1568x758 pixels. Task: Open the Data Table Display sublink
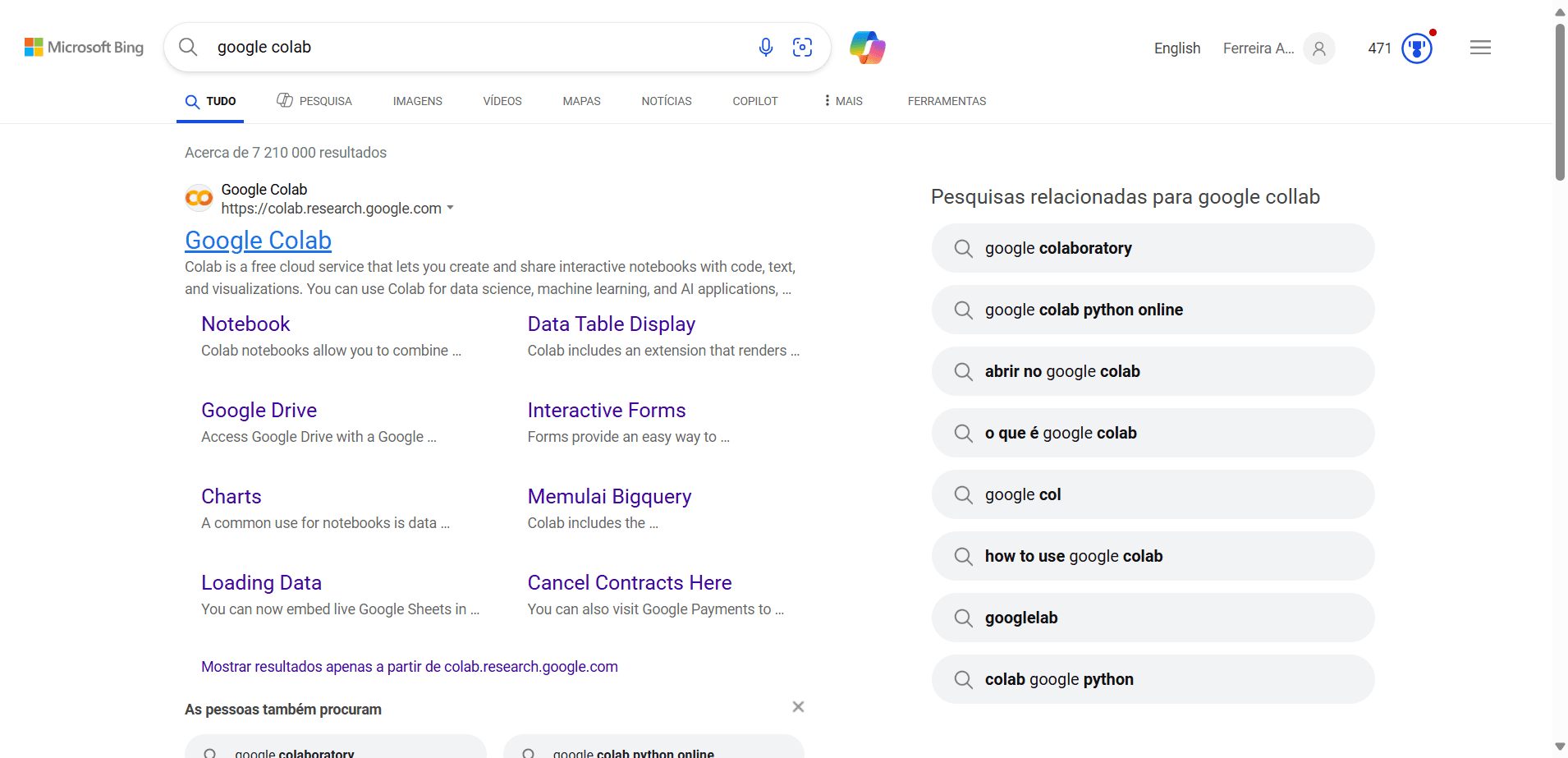pos(612,324)
